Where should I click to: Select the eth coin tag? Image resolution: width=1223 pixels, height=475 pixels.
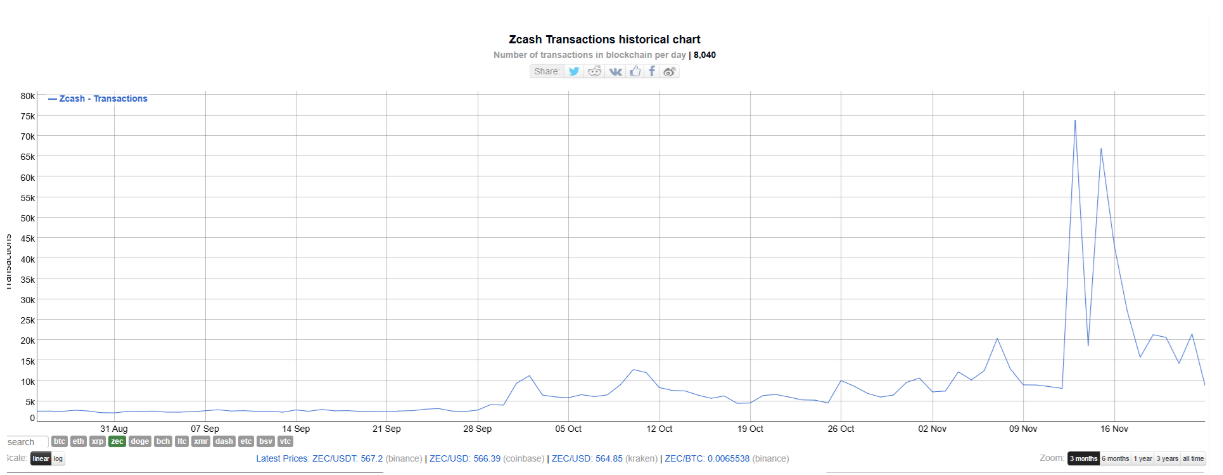(x=78, y=441)
